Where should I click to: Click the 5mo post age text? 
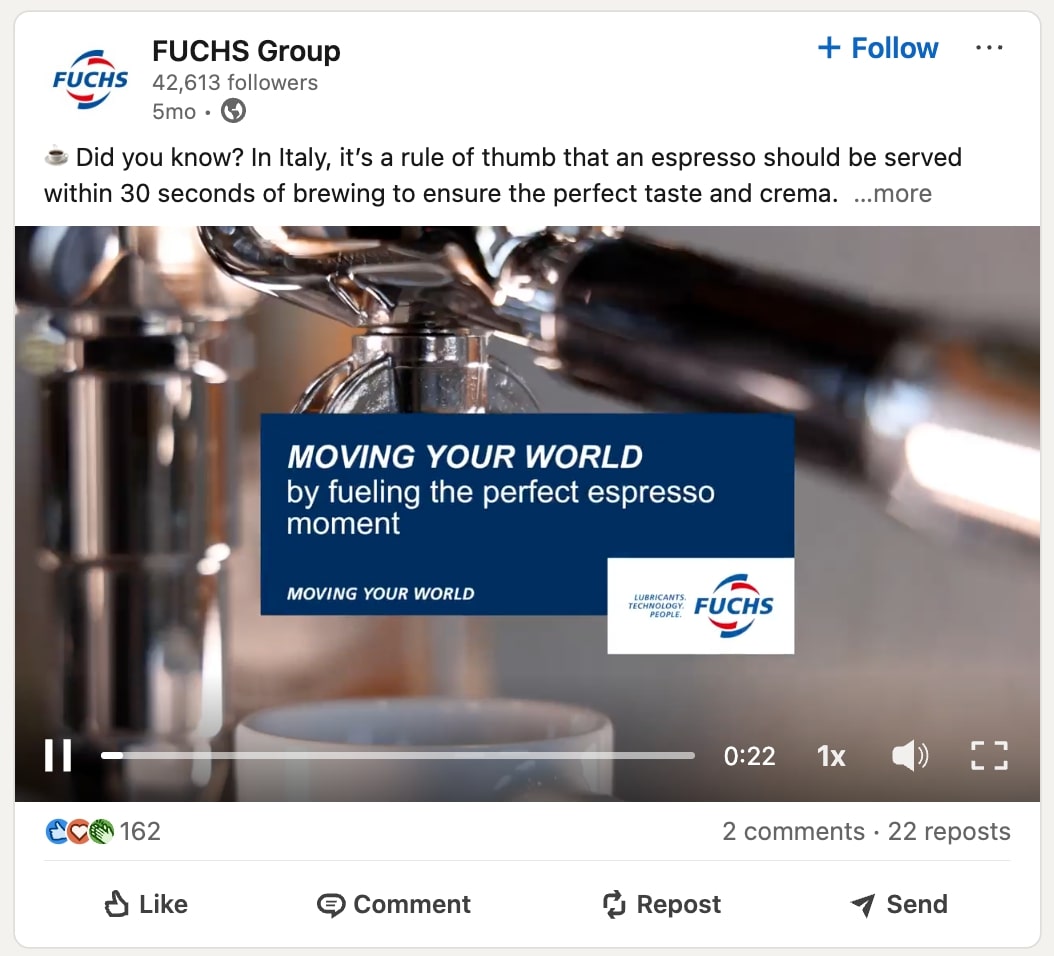click(174, 112)
